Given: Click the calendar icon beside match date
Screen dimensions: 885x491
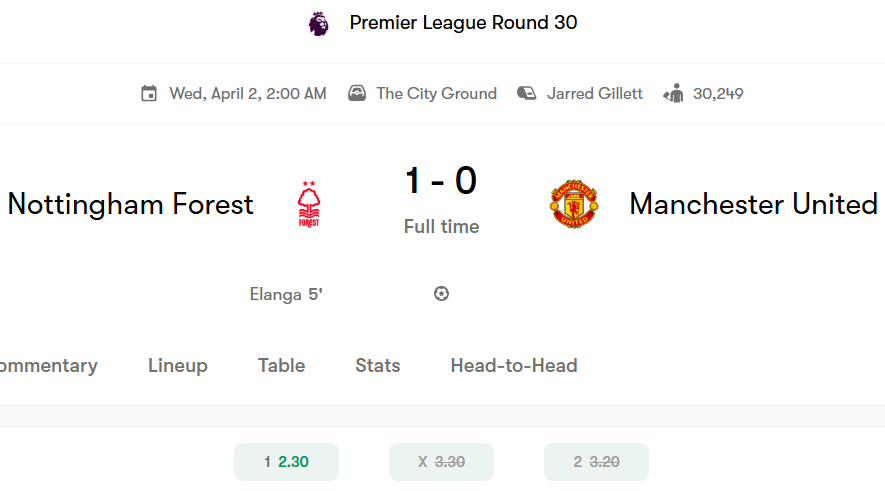Looking at the screenshot, I should 149,93.
